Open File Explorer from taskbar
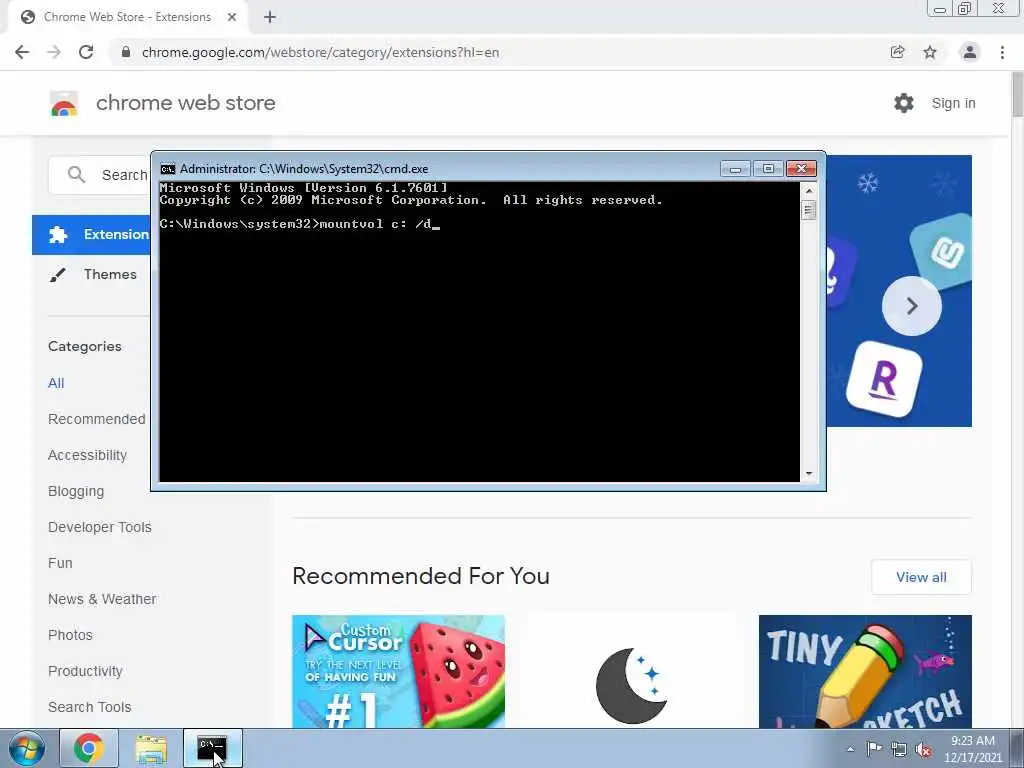1024x768 pixels. pos(151,748)
